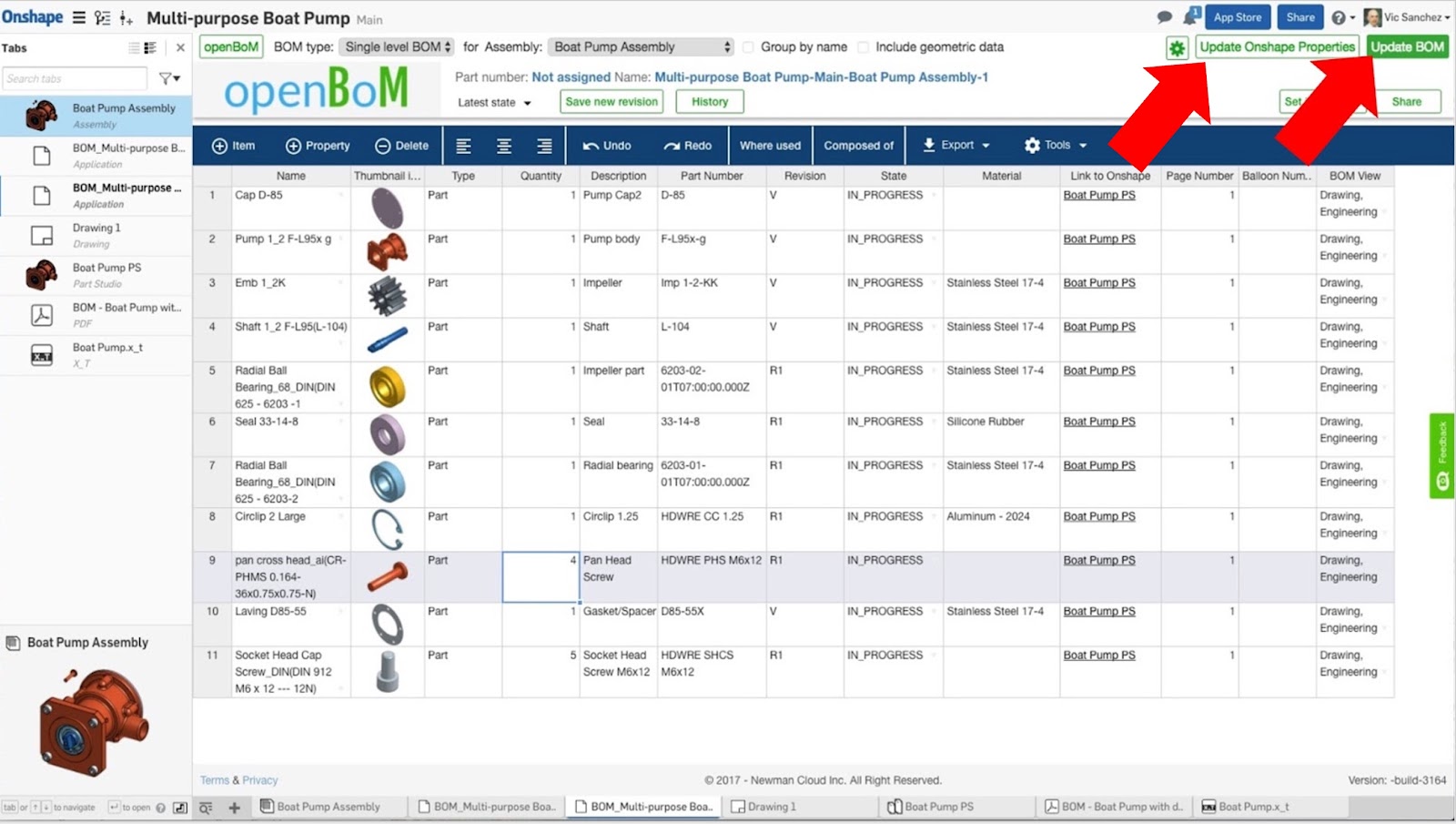Image resolution: width=1456 pixels, height=824 pixels.
Task: Switch tab manager to detailed list view
Action: 150,48
